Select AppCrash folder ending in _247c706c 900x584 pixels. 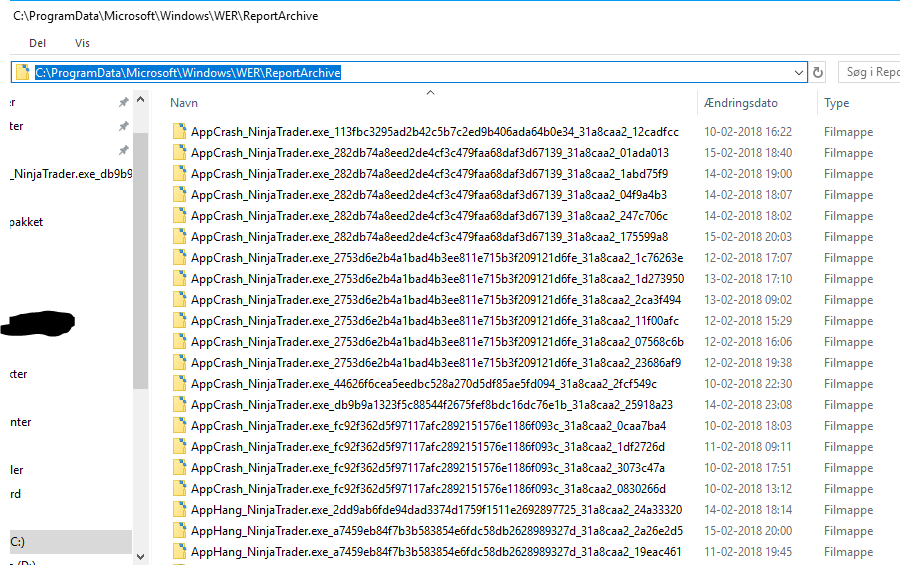click(429, 216)
